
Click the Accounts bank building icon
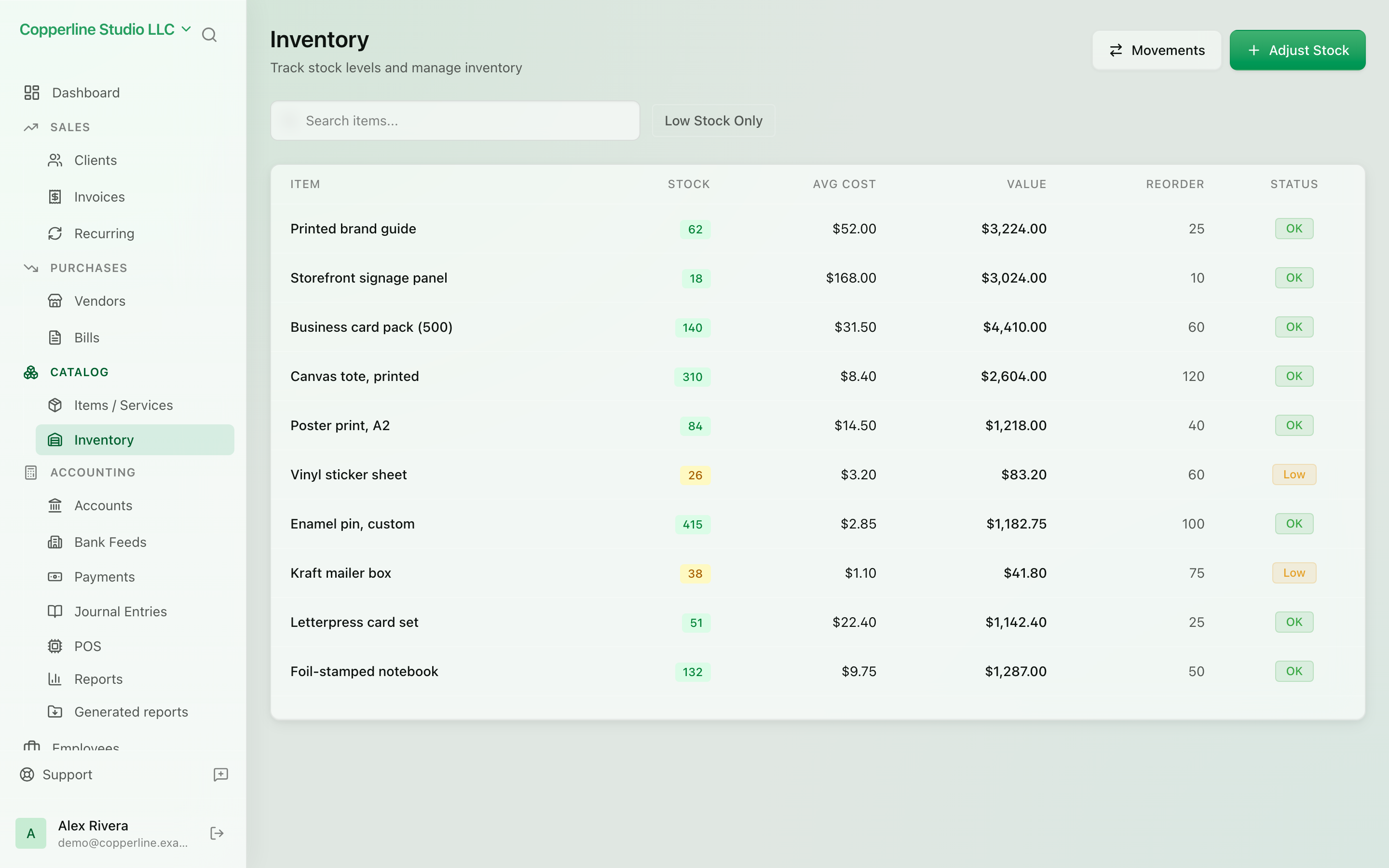55,505
